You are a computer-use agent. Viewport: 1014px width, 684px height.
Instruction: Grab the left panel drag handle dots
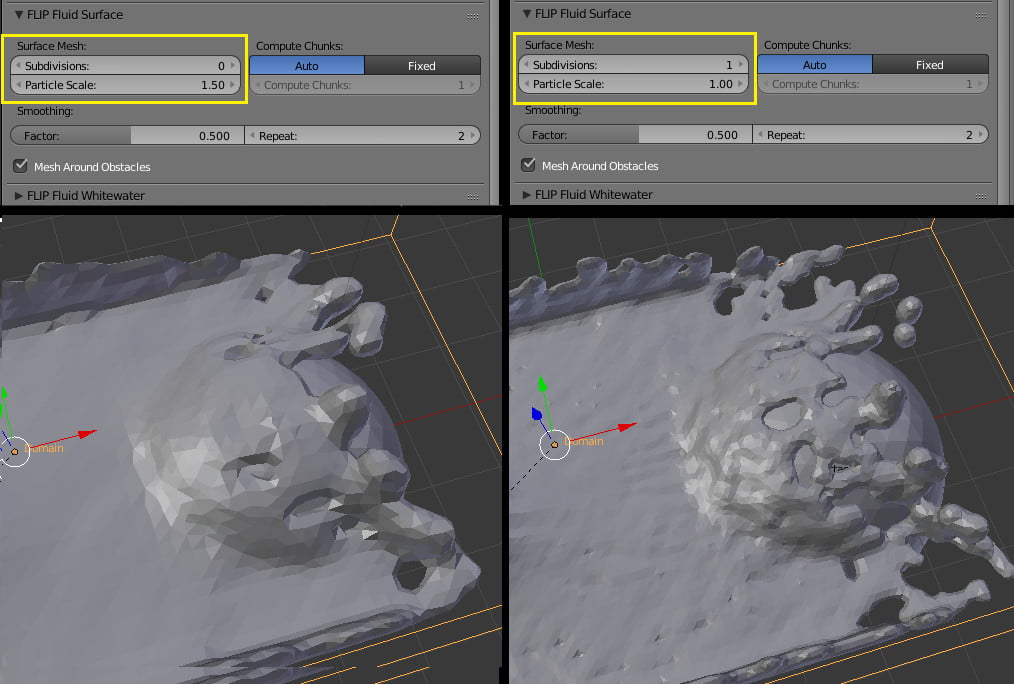[473, 16]
